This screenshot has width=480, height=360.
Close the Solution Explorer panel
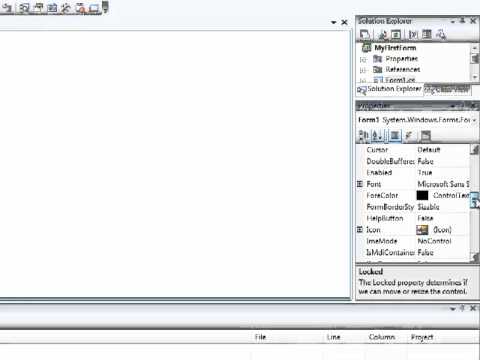tap(473, 21)
